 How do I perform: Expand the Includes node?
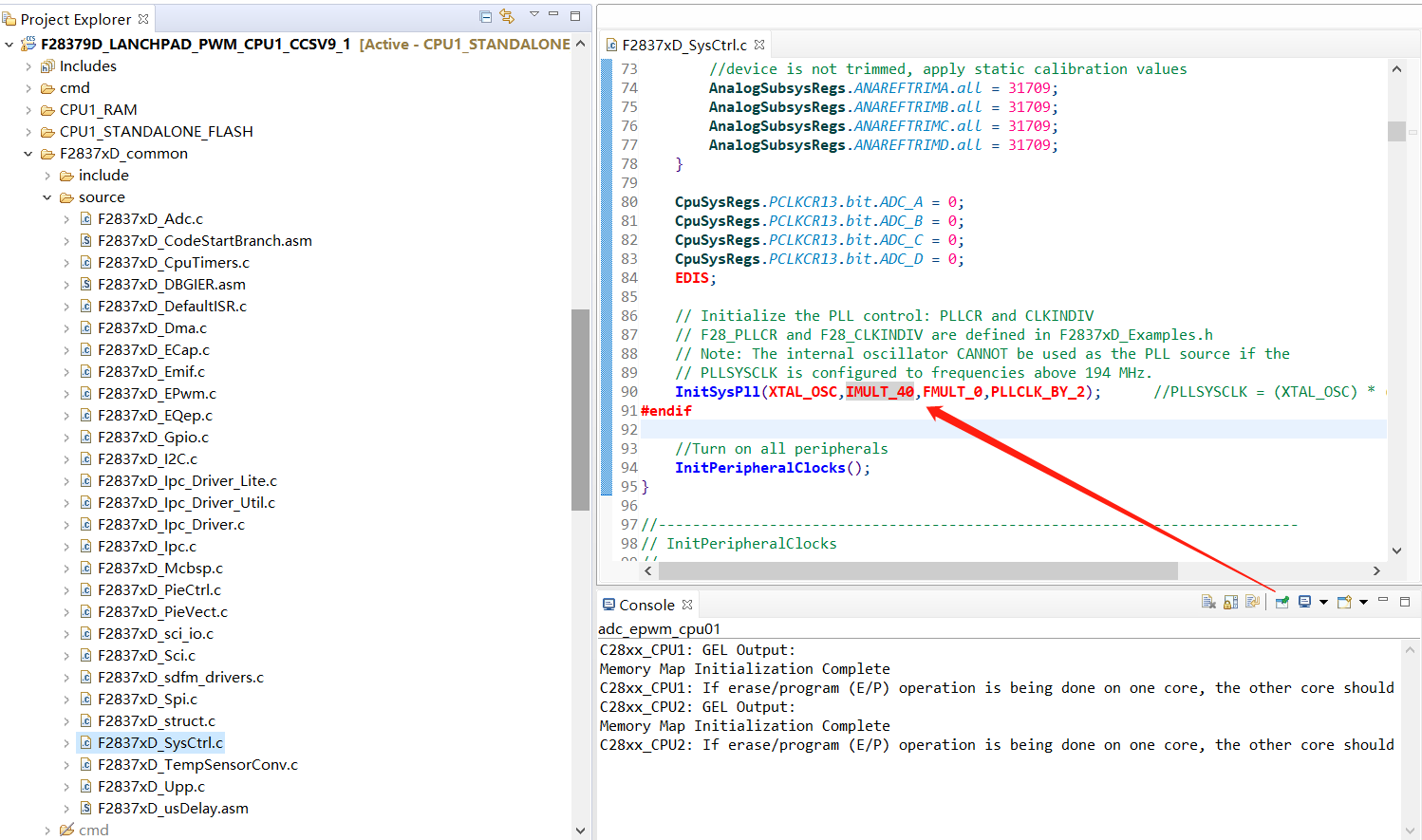[28, 66]
